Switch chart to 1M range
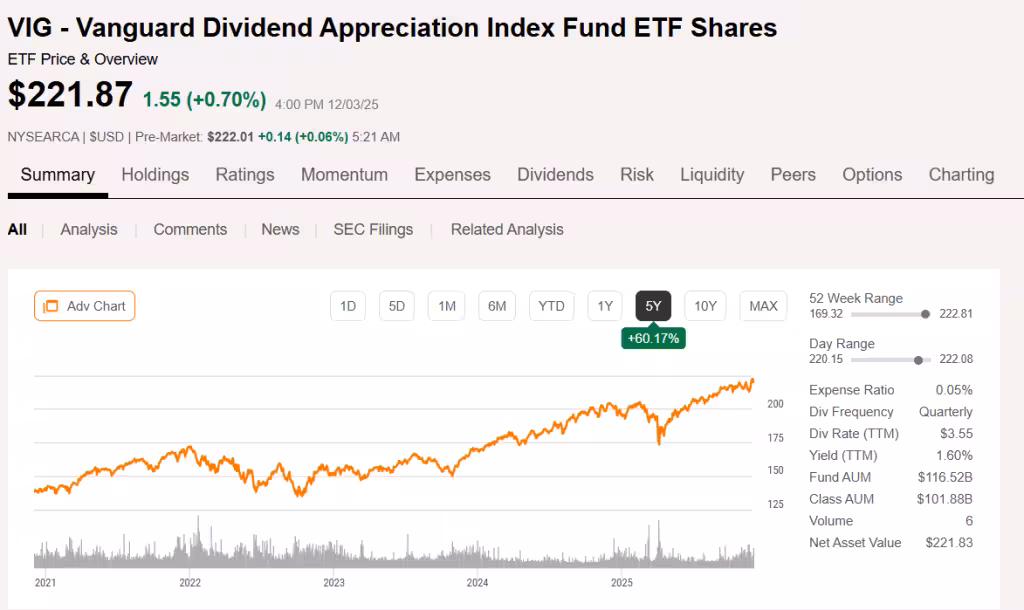This screenshot has width=1024, height=610. click(447, 306)
